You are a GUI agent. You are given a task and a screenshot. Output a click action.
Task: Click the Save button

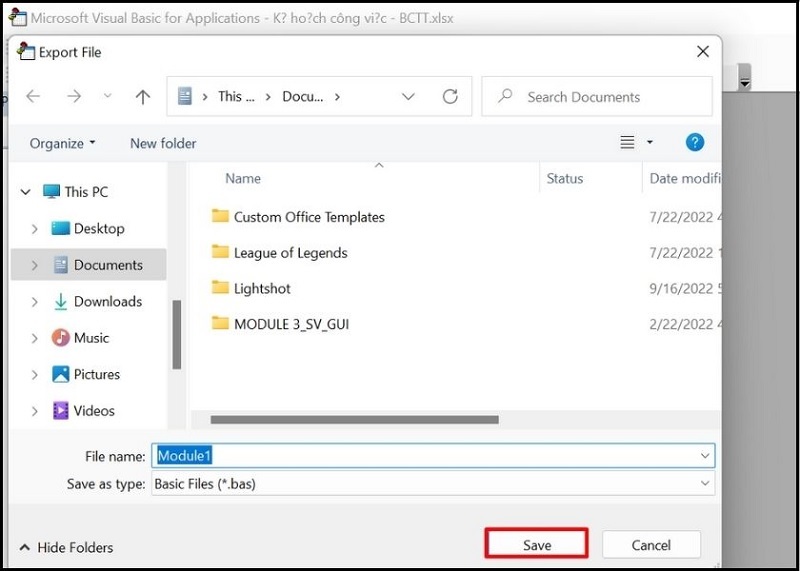536,545
